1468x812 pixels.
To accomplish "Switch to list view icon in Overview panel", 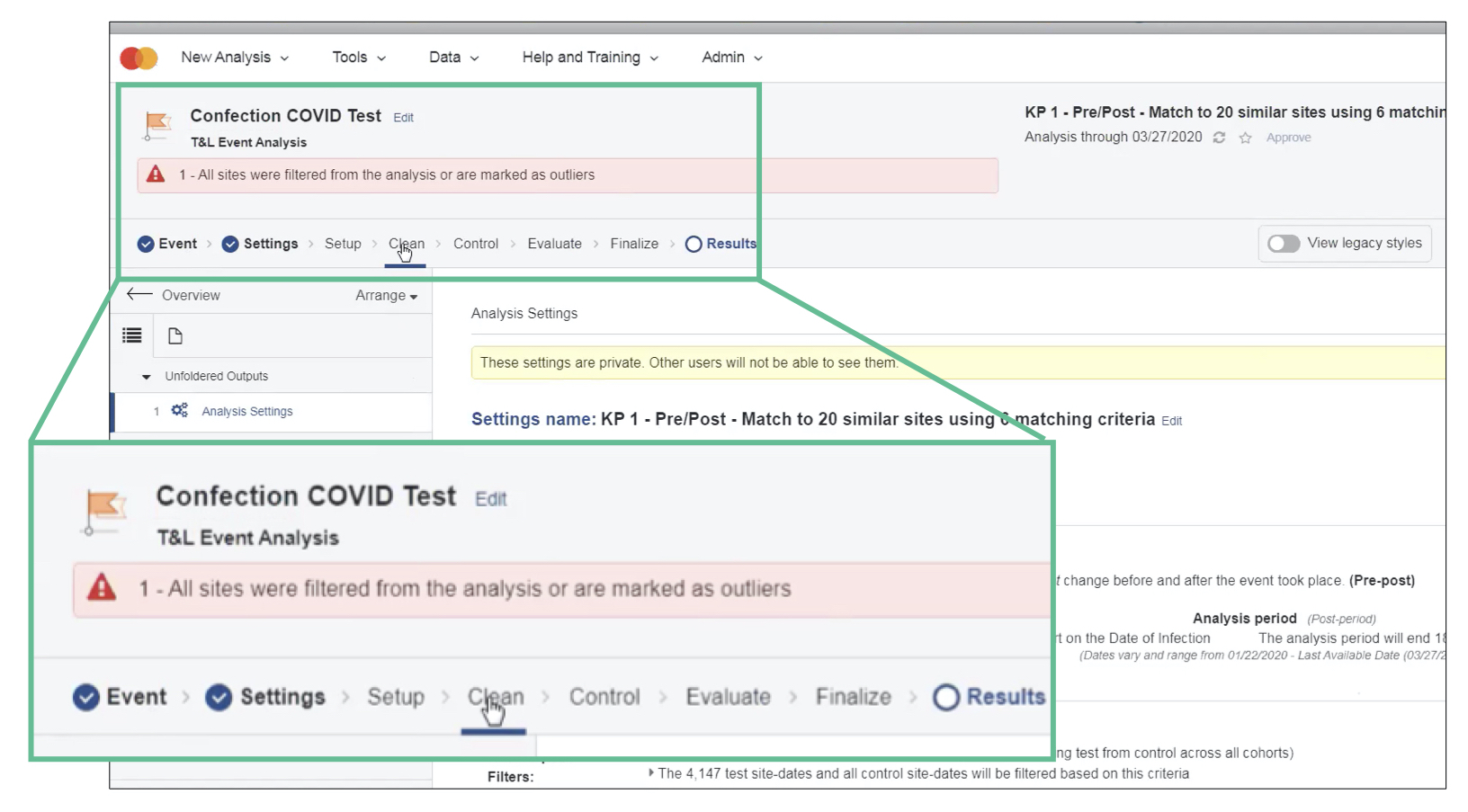I will pos(132,335).
